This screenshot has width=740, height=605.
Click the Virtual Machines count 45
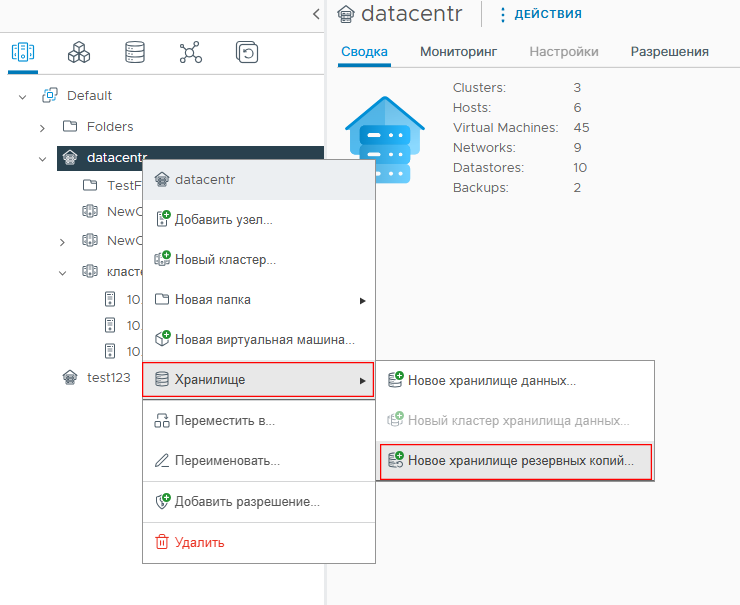click(581, 127)
